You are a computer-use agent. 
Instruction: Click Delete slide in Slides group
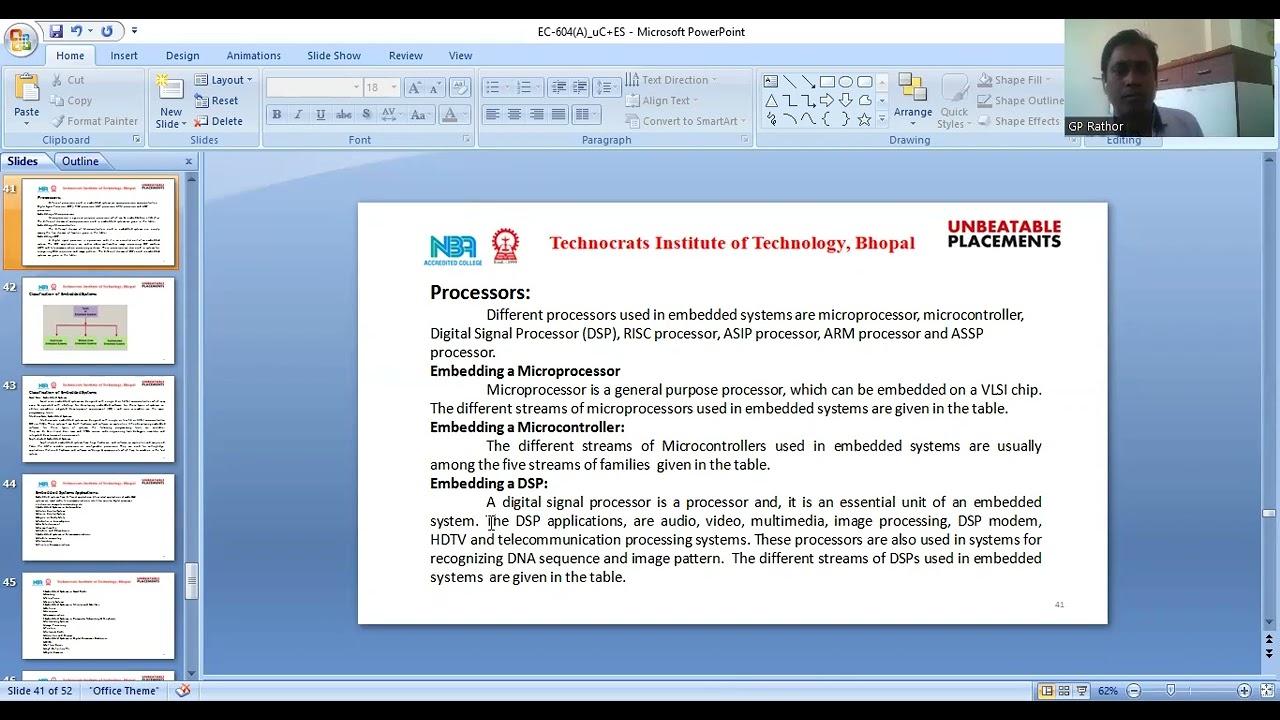pos(218,121)
